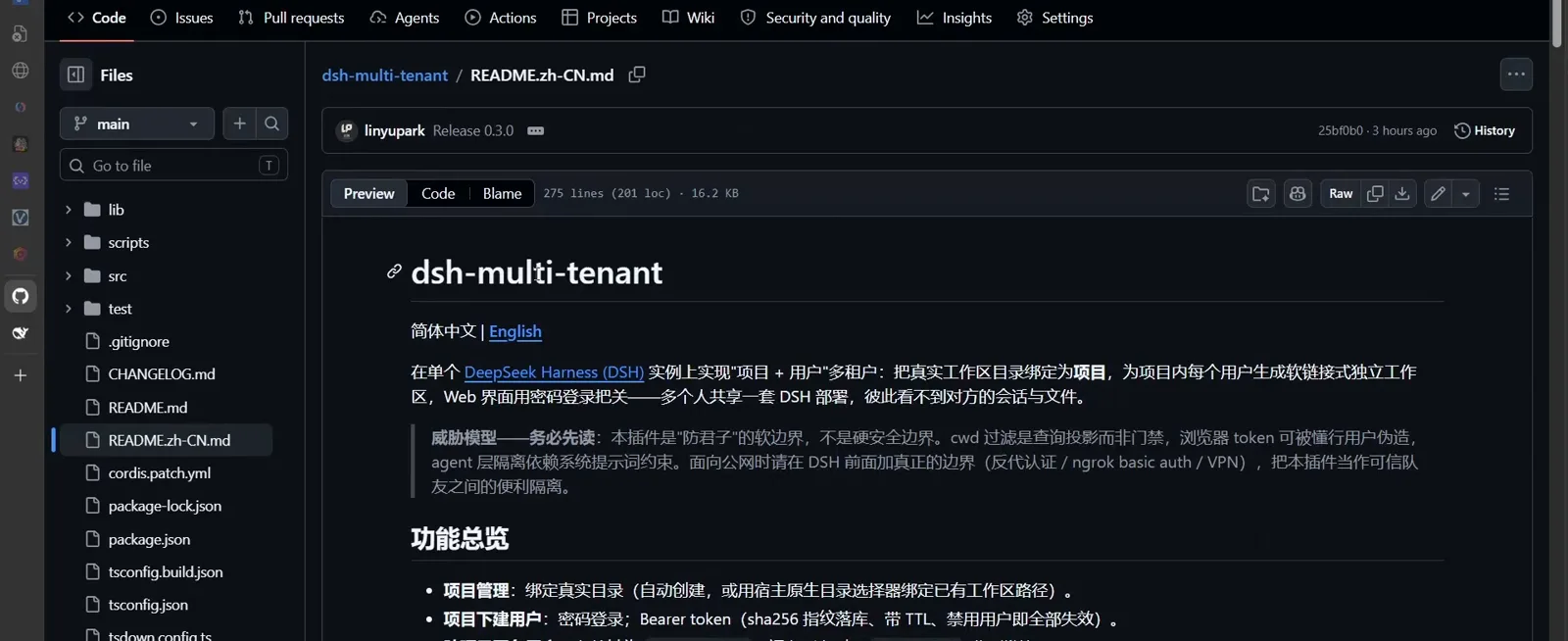Copy file path icon beside README.zh-CN.md

click(x=637, y=74)
